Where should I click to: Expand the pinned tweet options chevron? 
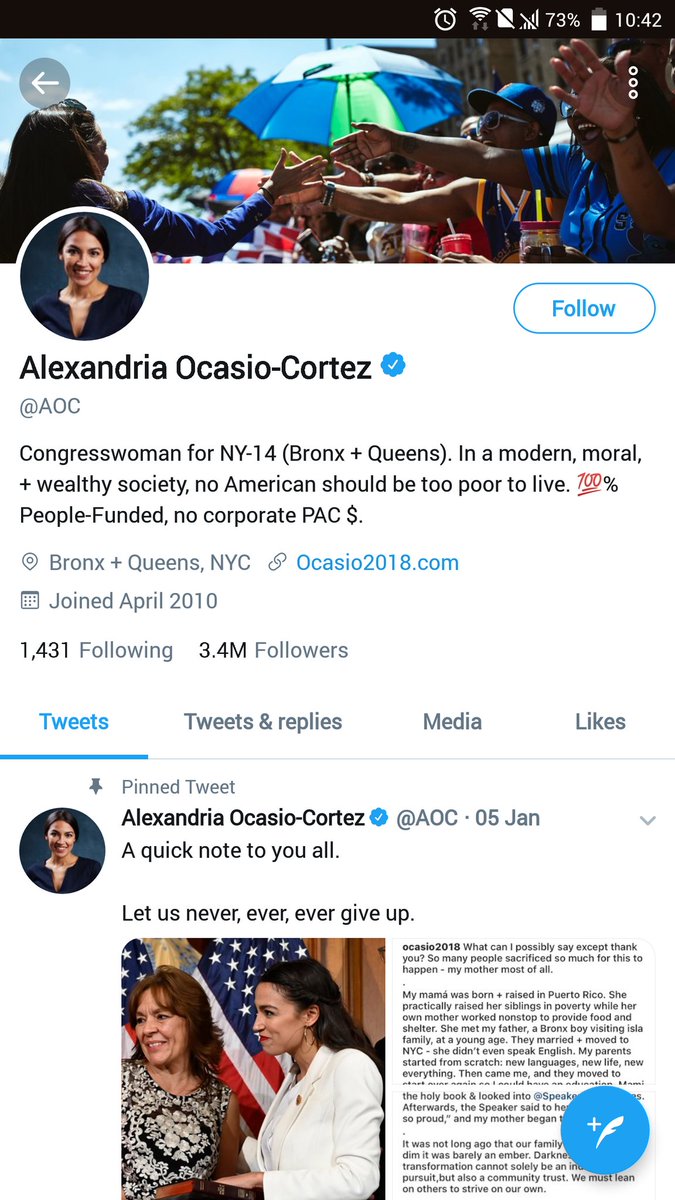(x=647, y=821)
